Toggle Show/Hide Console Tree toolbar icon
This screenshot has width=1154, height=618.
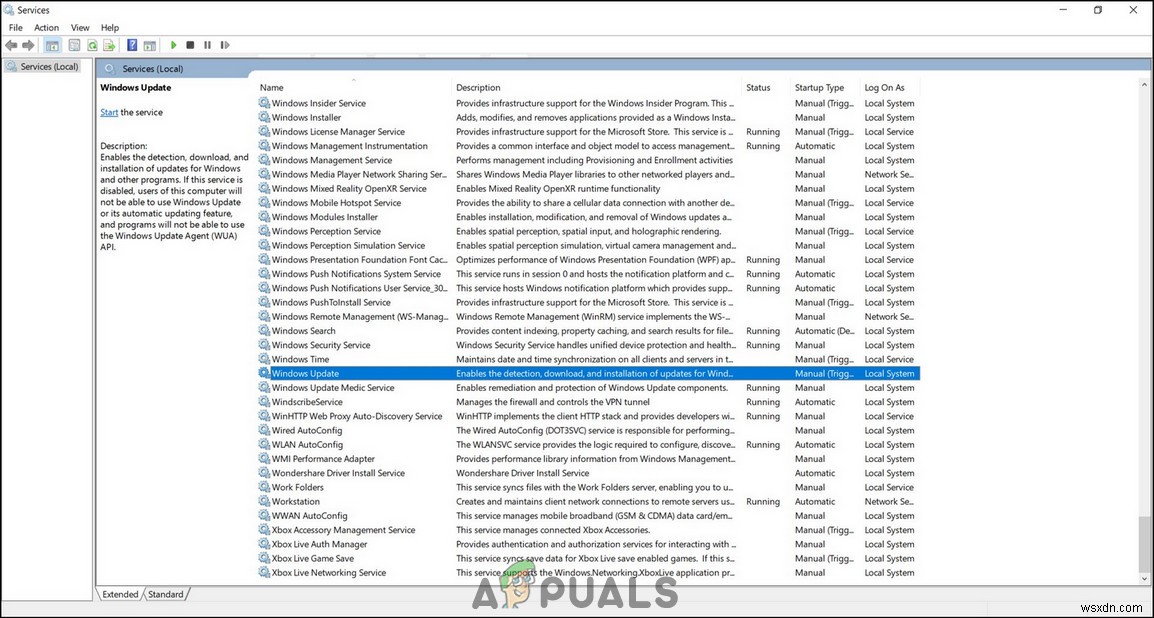click(x=52, y=46)
